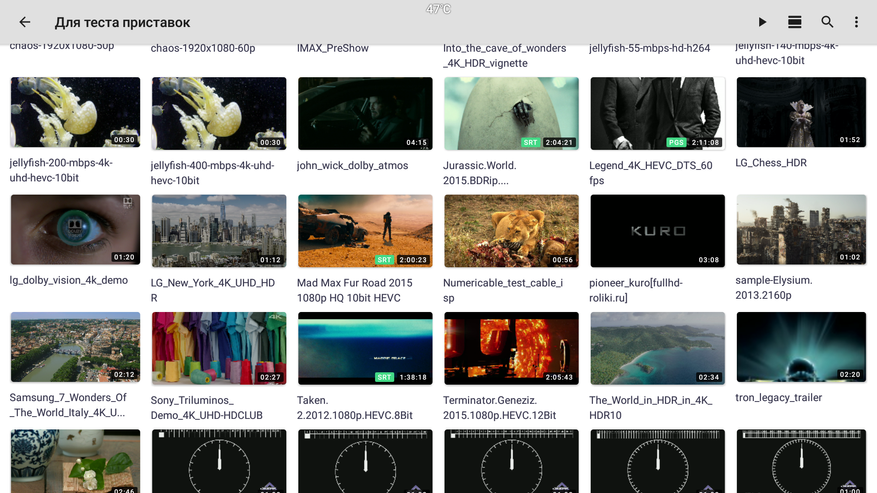This screenshot has width=877, height=493.
Task: Click SRT badge on Taken.2 thumbnail
Action: pyautogui.click(x=384, y=378)
